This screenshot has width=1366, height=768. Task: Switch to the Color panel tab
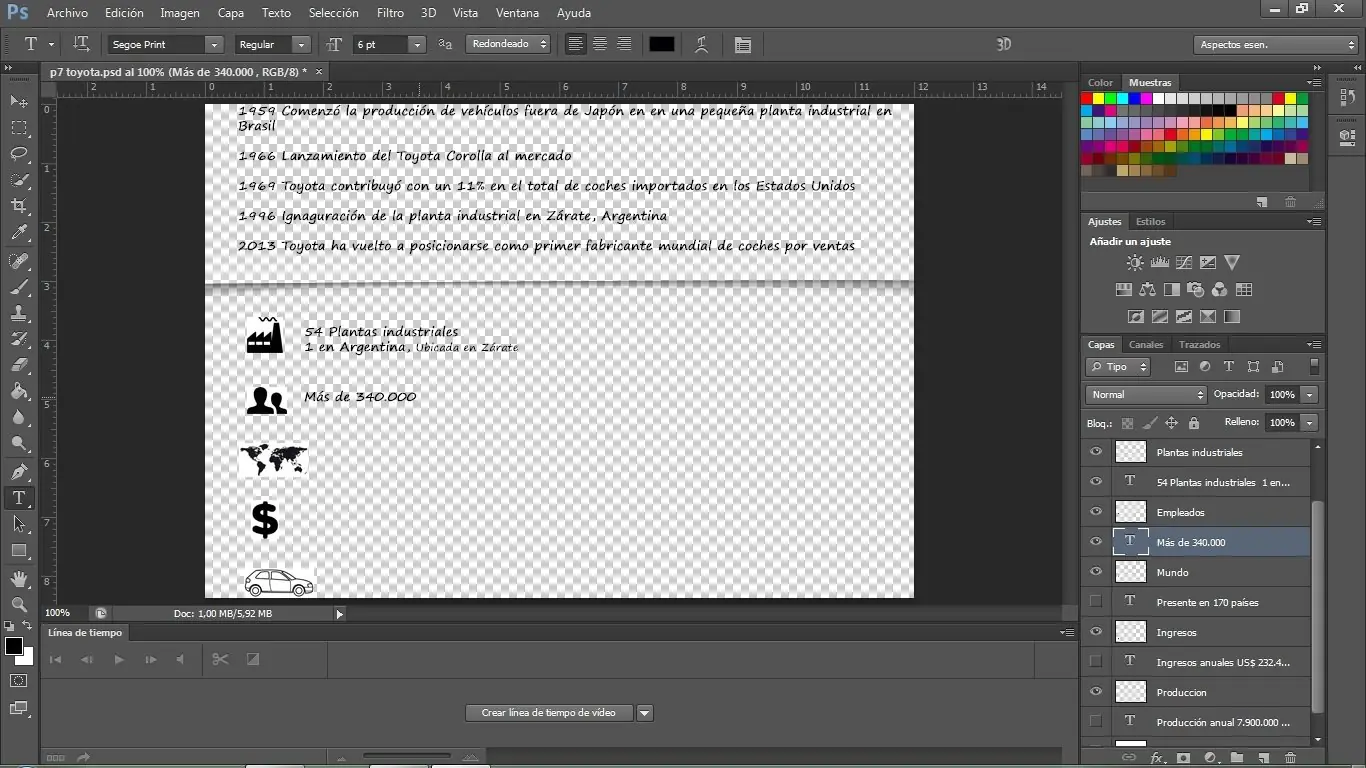click(1101, 83)
